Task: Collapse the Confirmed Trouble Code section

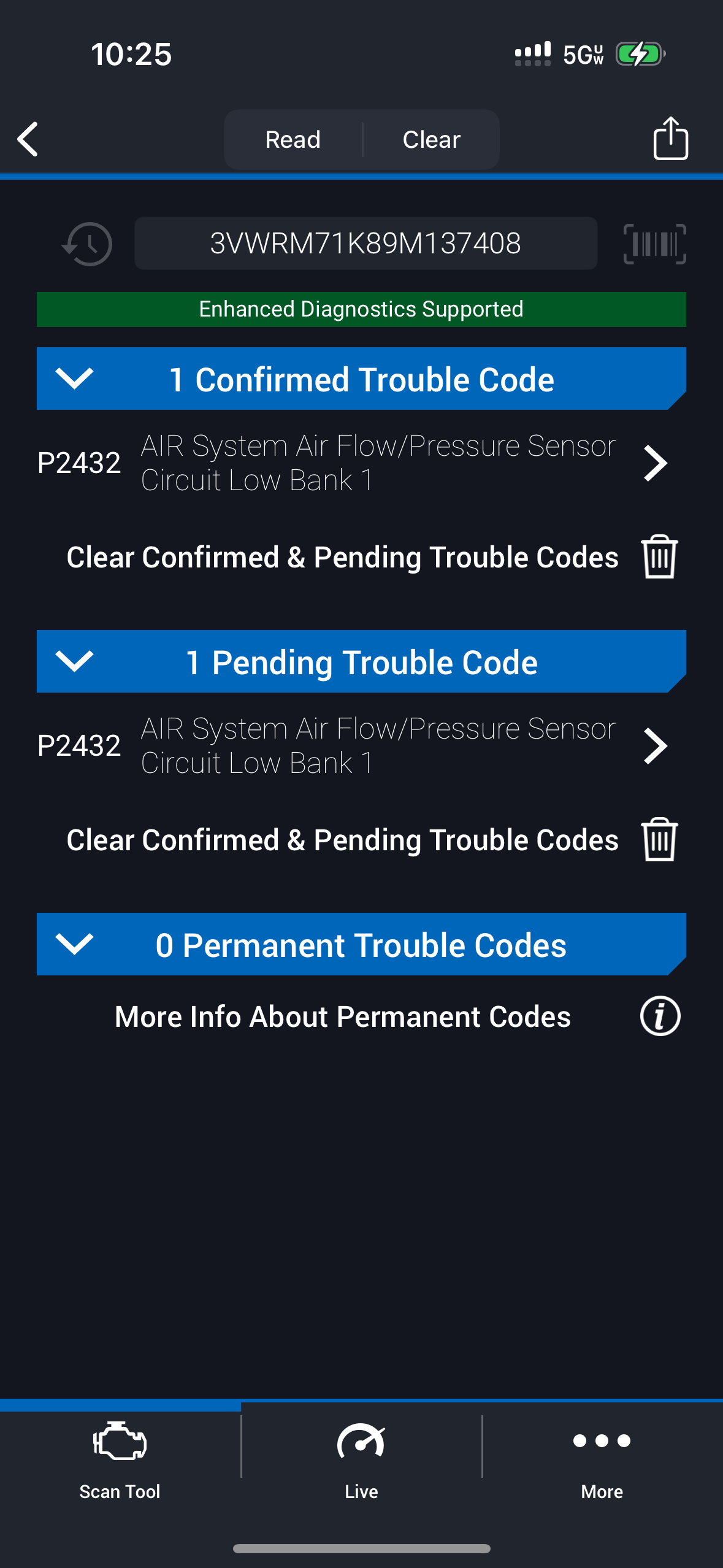Action: (x=74, y=379)
